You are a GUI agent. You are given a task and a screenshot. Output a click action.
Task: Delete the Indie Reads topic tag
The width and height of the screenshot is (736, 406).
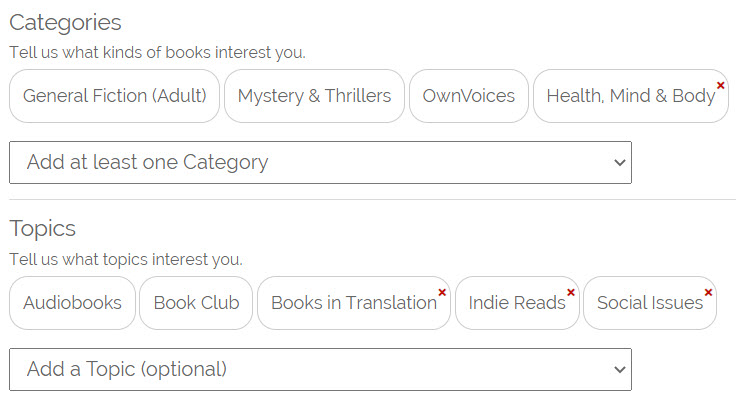(x=571, y=293)
